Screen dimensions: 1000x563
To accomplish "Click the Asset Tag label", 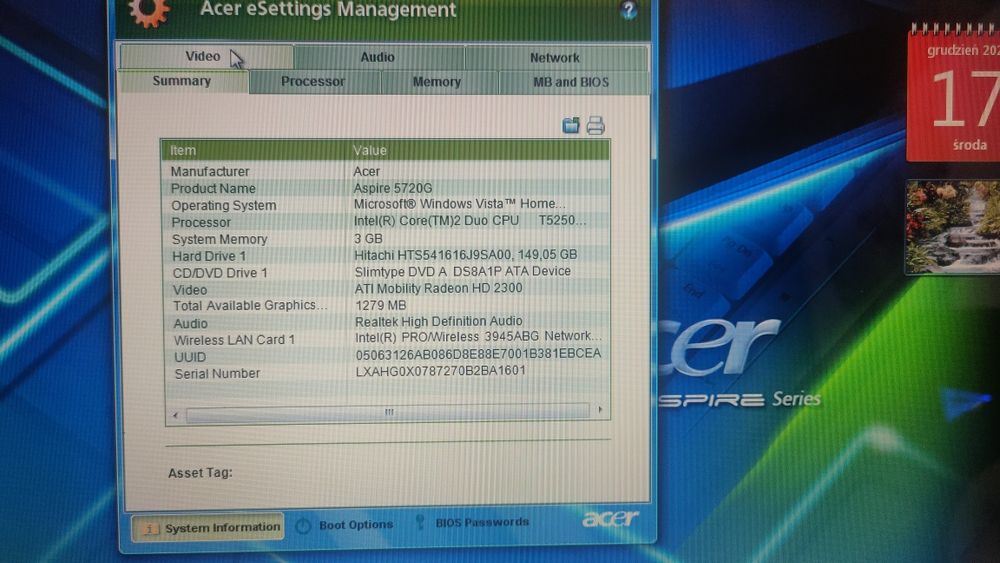I will point(200,473).
